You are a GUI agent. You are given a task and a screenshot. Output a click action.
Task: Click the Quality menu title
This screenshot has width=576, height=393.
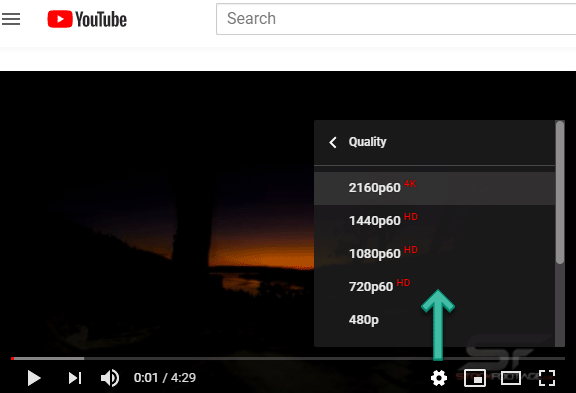point(367,142)
